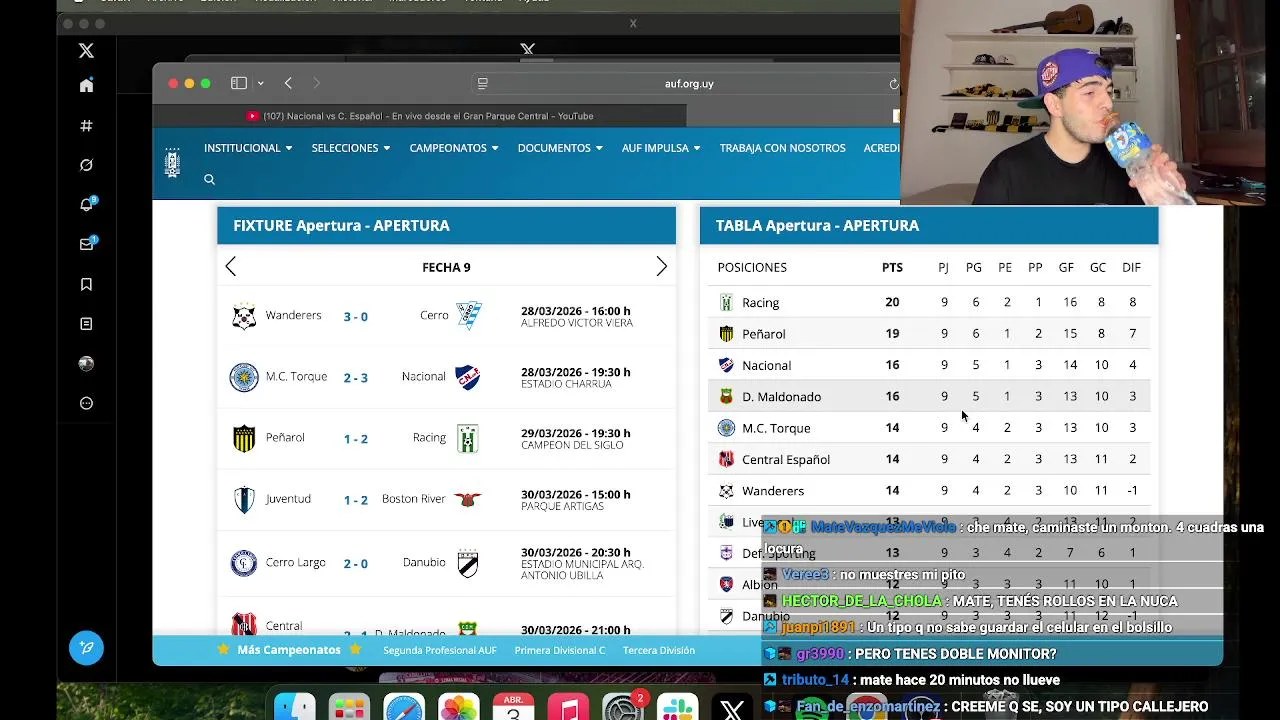Screen dimensions: 1280x720
Task: Click Nacional in the standings table
Action: (x=766, y=366)
